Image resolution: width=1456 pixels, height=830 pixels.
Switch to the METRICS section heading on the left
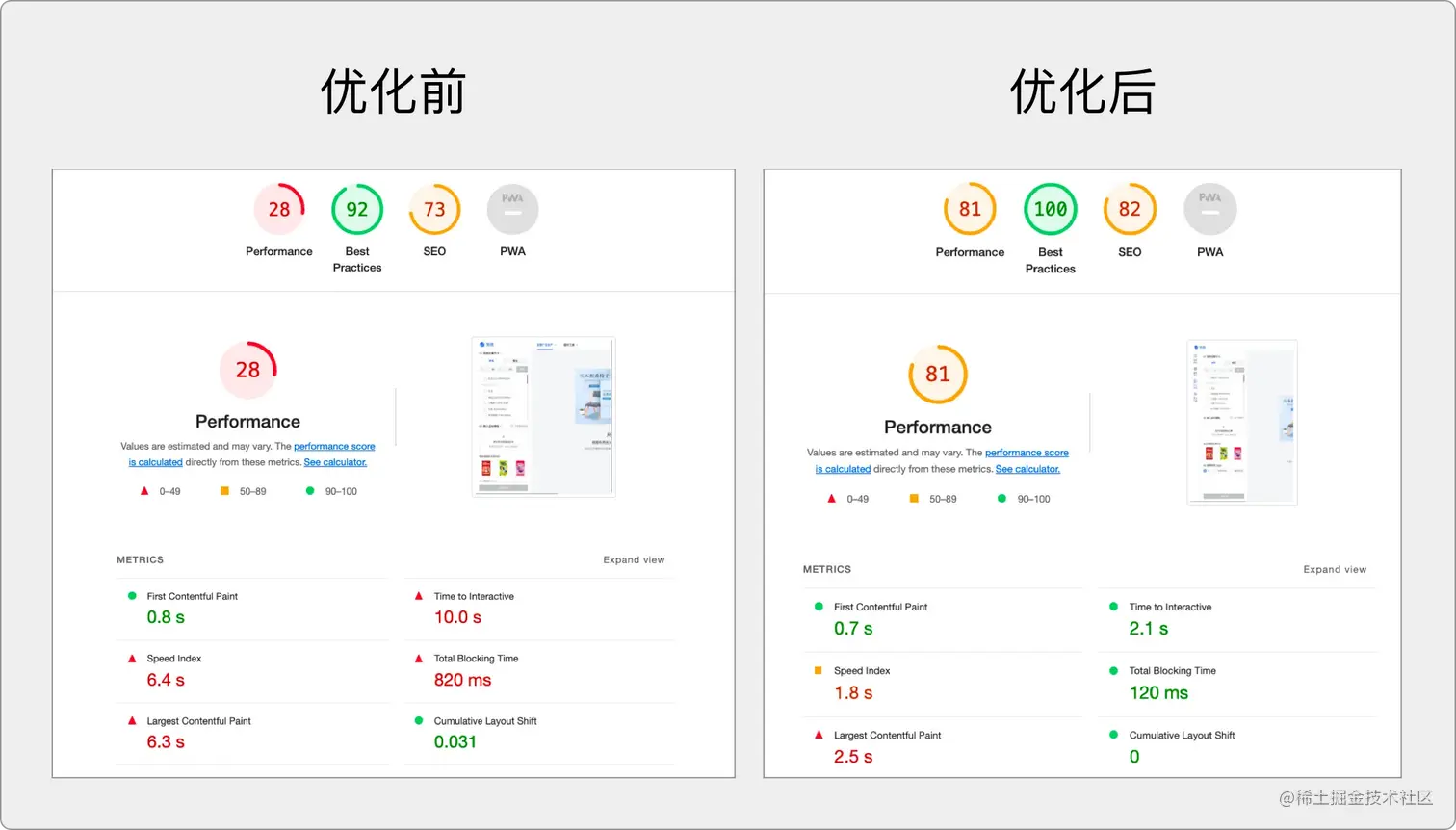point(141,559)
